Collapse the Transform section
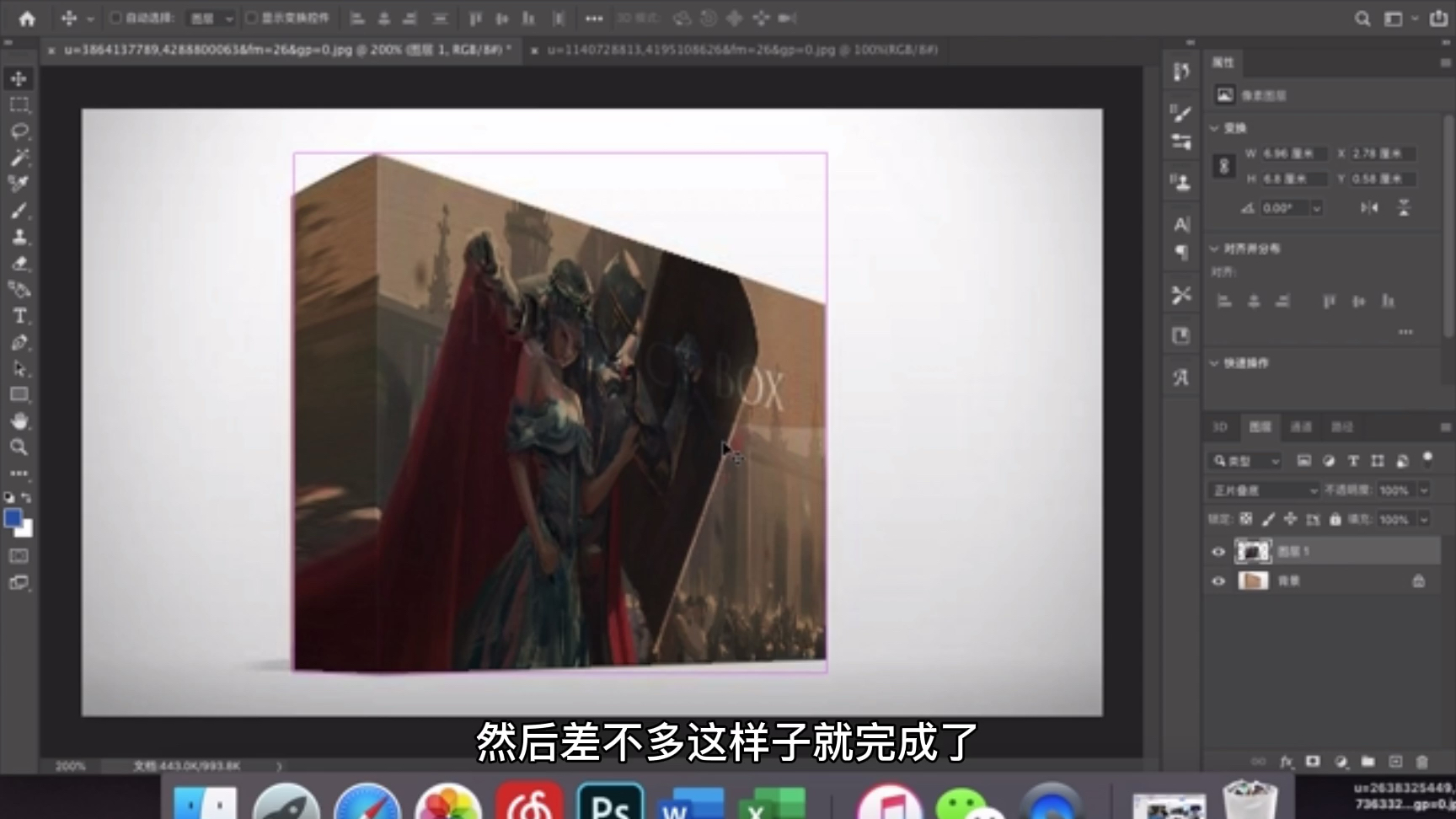Image resolution: width=1456 pixels, height=819 pixels. (1214, 128)
